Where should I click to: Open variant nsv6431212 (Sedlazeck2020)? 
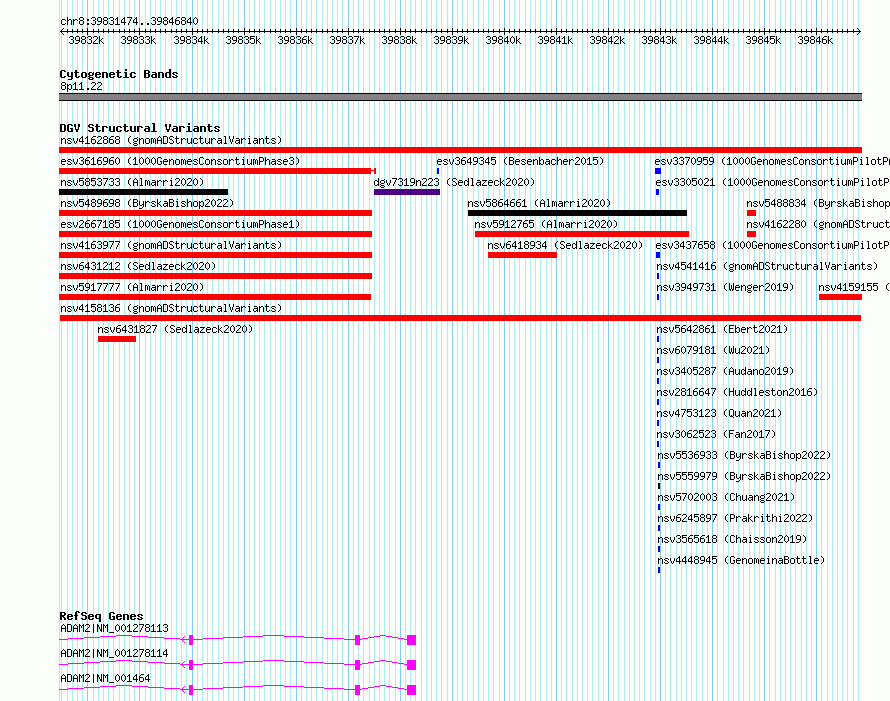(x=138, y=266)
